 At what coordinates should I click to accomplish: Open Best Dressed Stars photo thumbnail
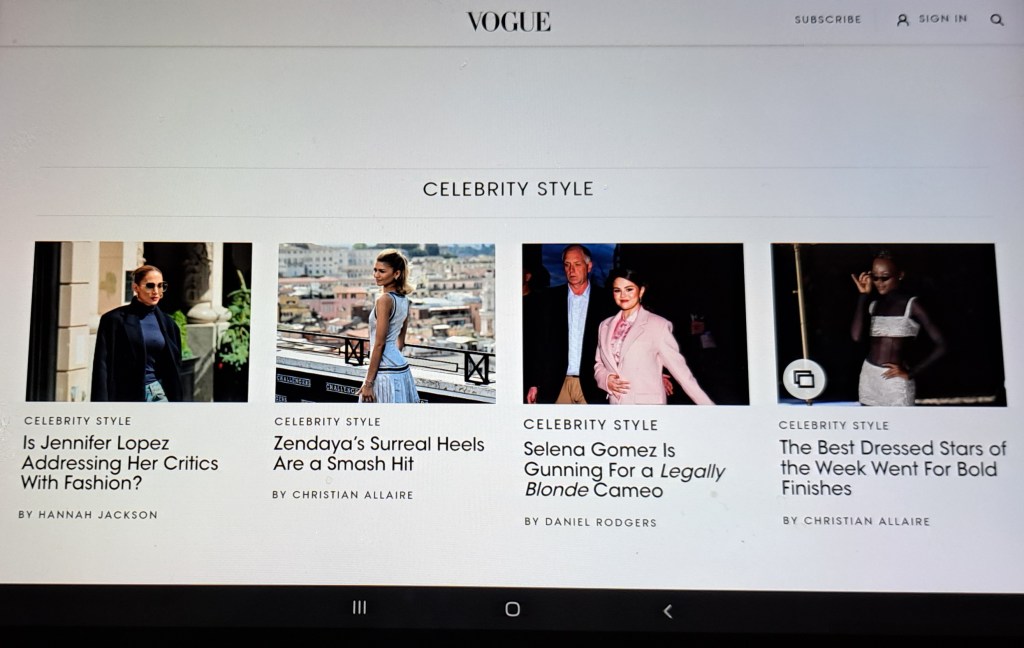(888, 325)
